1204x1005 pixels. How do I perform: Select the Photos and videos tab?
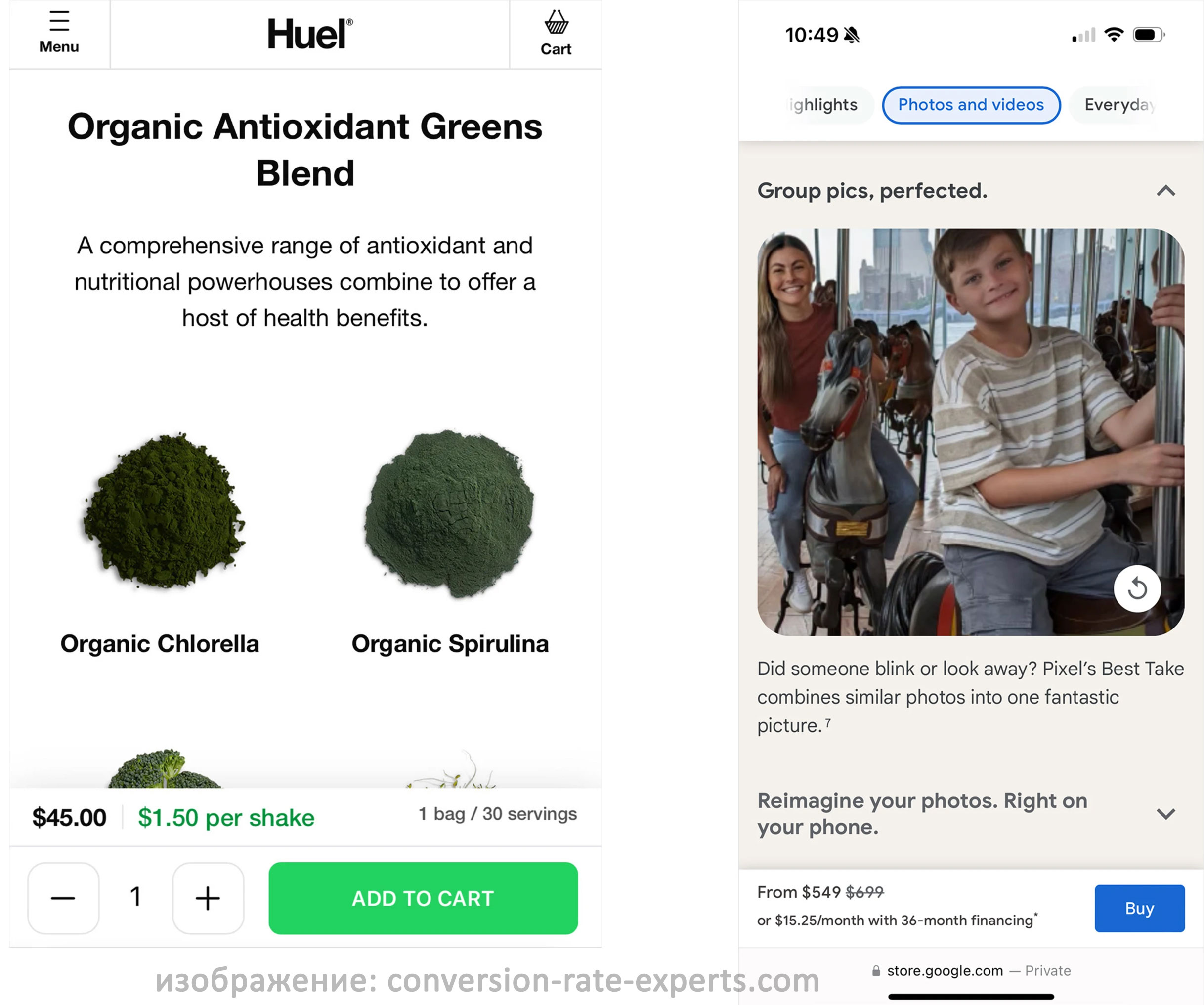point(971,105)
